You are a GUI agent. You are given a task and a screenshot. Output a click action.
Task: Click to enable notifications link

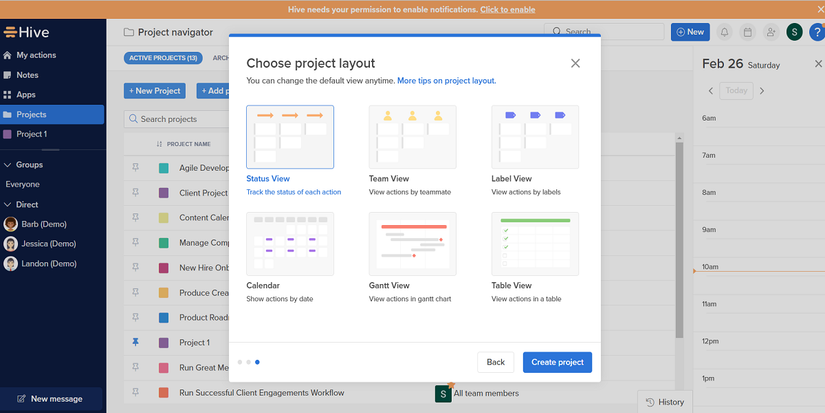tap(507, 9)
